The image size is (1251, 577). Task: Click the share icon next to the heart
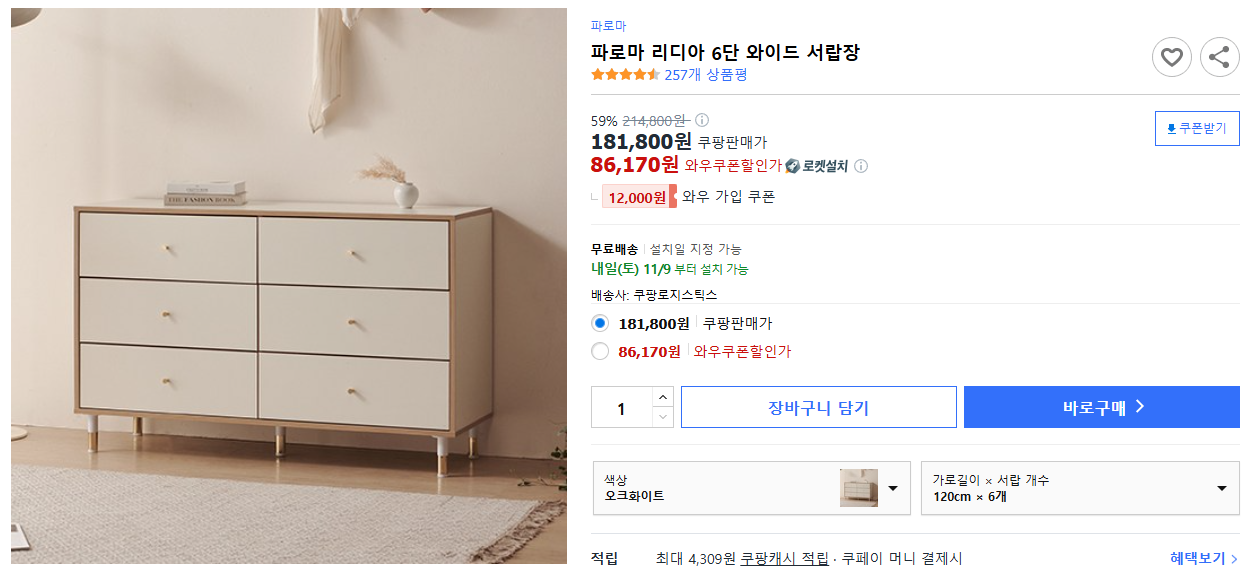tap(1219, 57)
